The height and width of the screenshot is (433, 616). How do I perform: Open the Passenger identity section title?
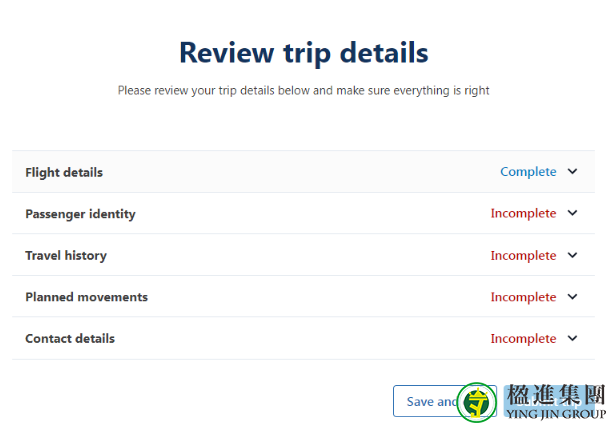point(80,214)
